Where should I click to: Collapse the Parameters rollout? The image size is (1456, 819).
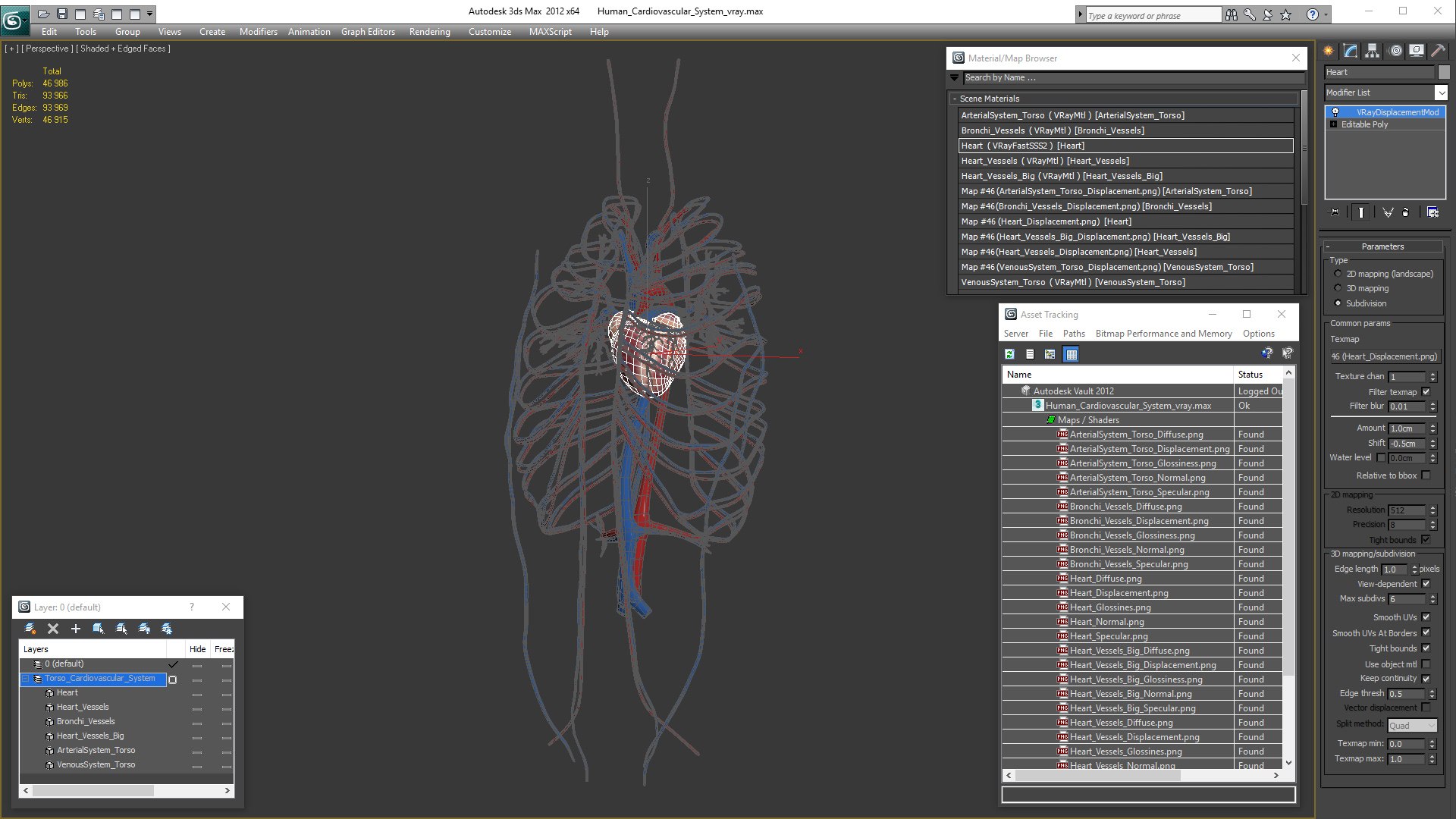[x=1328, y=246]
